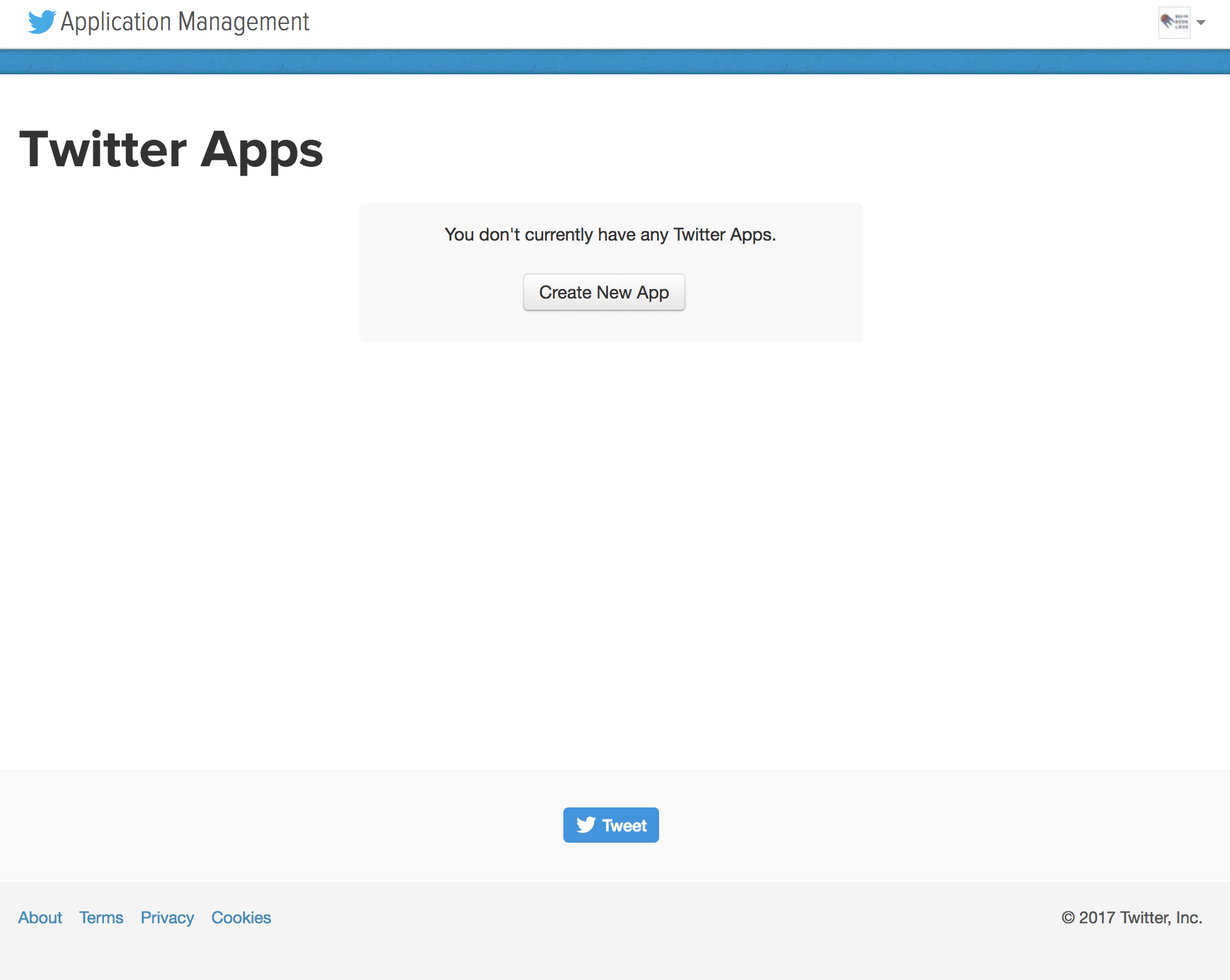This screenshot has height=980, width=1230.
Task: Click the Twitter bird logo in header
Action: coord(42,22)
